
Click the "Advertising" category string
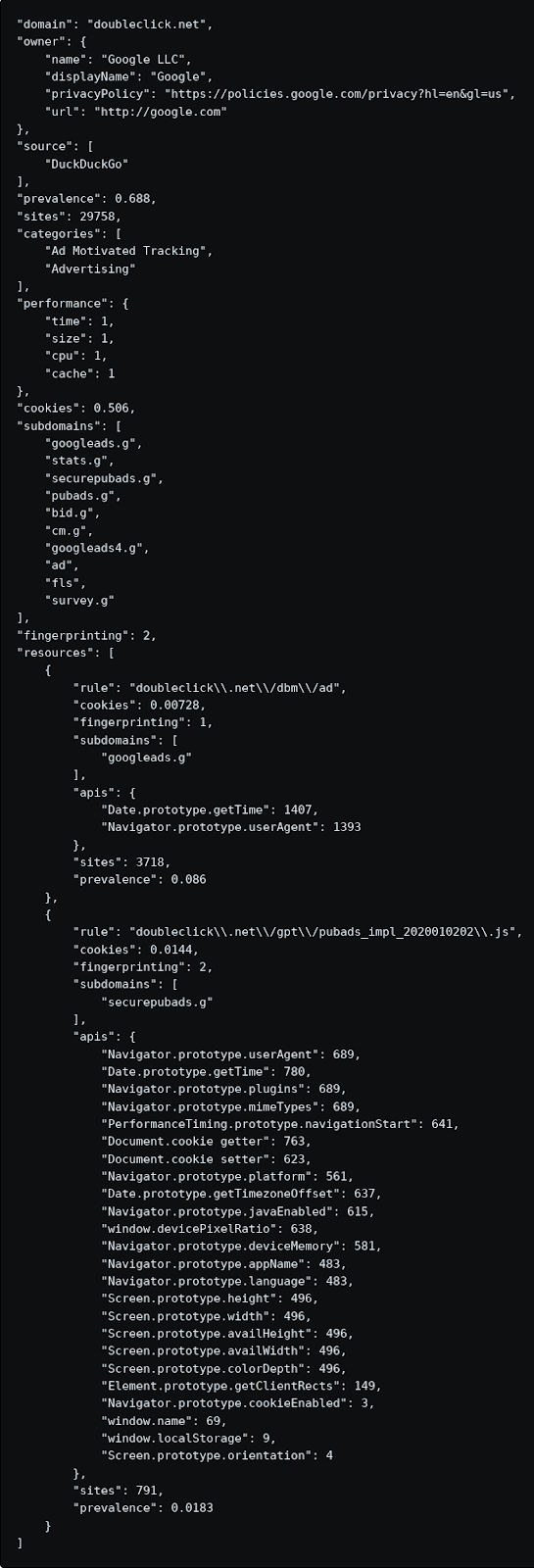click(90, 269)
